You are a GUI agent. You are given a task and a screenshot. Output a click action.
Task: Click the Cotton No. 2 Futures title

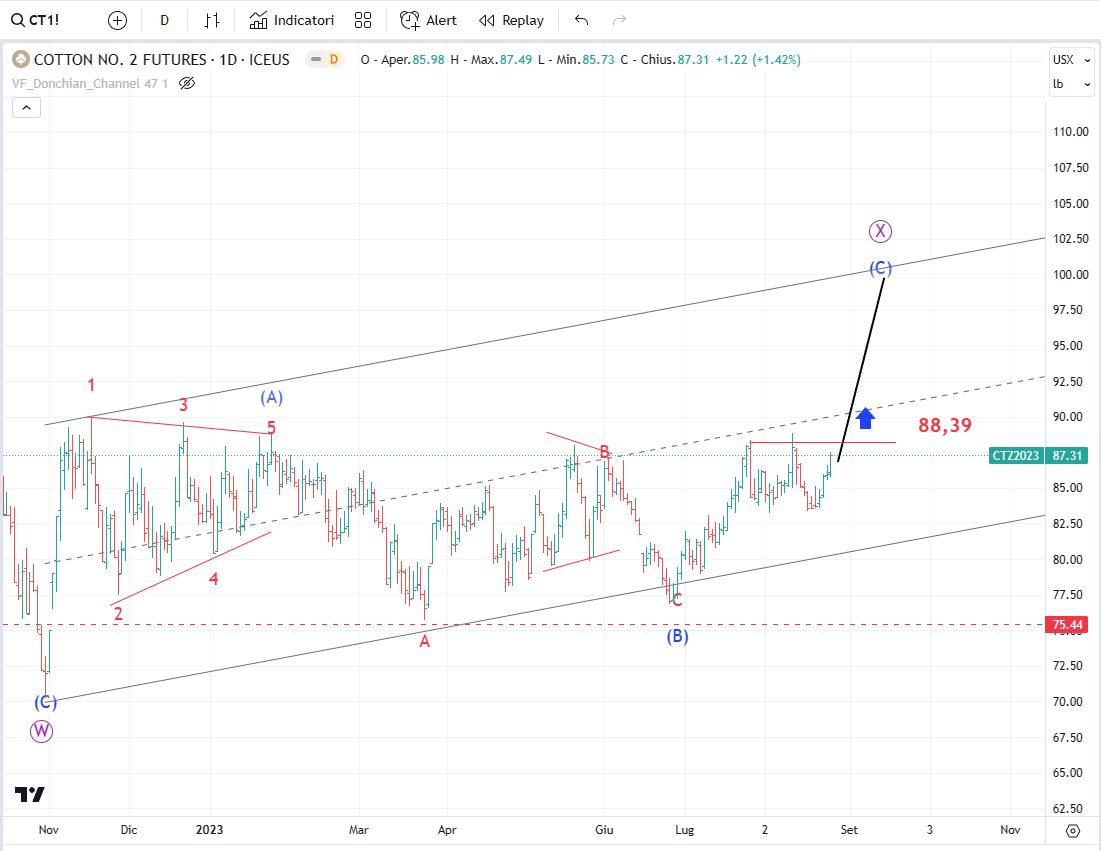[160, 60]
